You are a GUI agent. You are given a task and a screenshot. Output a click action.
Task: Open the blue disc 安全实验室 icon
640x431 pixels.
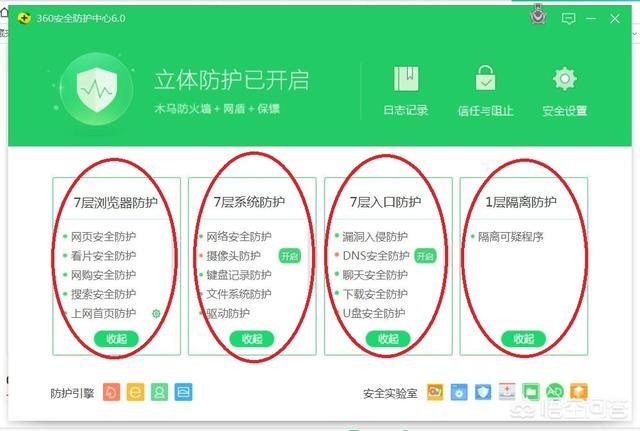pyautogui.click(x=459, y=392)
